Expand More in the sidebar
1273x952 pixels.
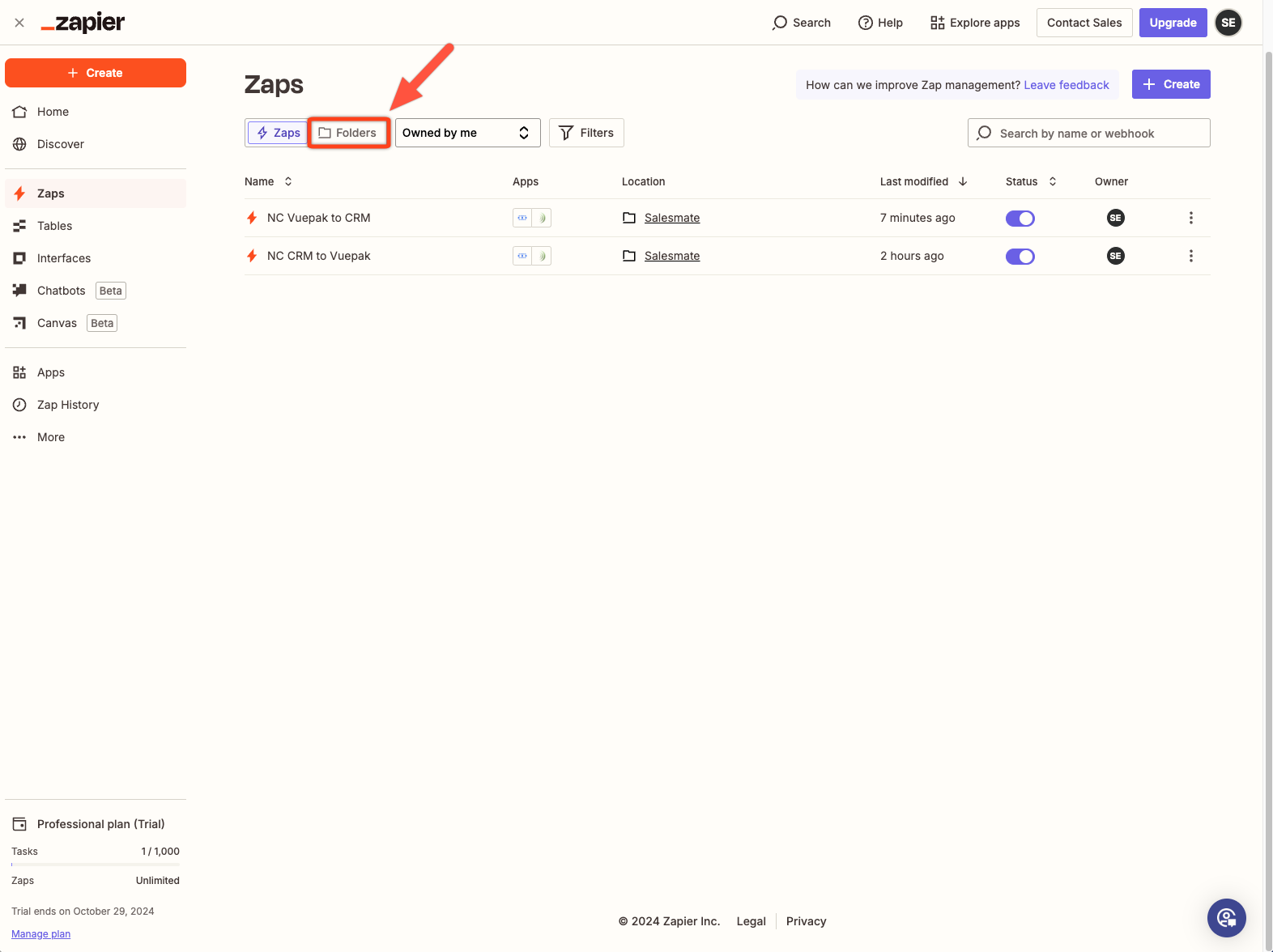96,437
